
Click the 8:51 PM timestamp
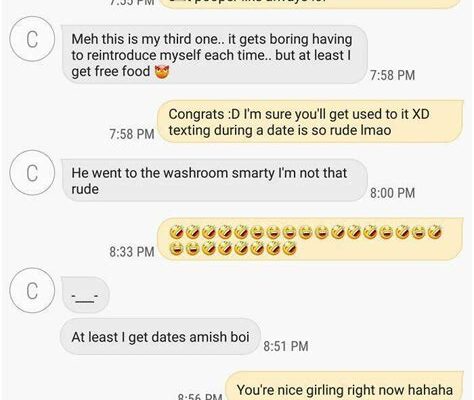pyautogui.click(x=286, y=346)
